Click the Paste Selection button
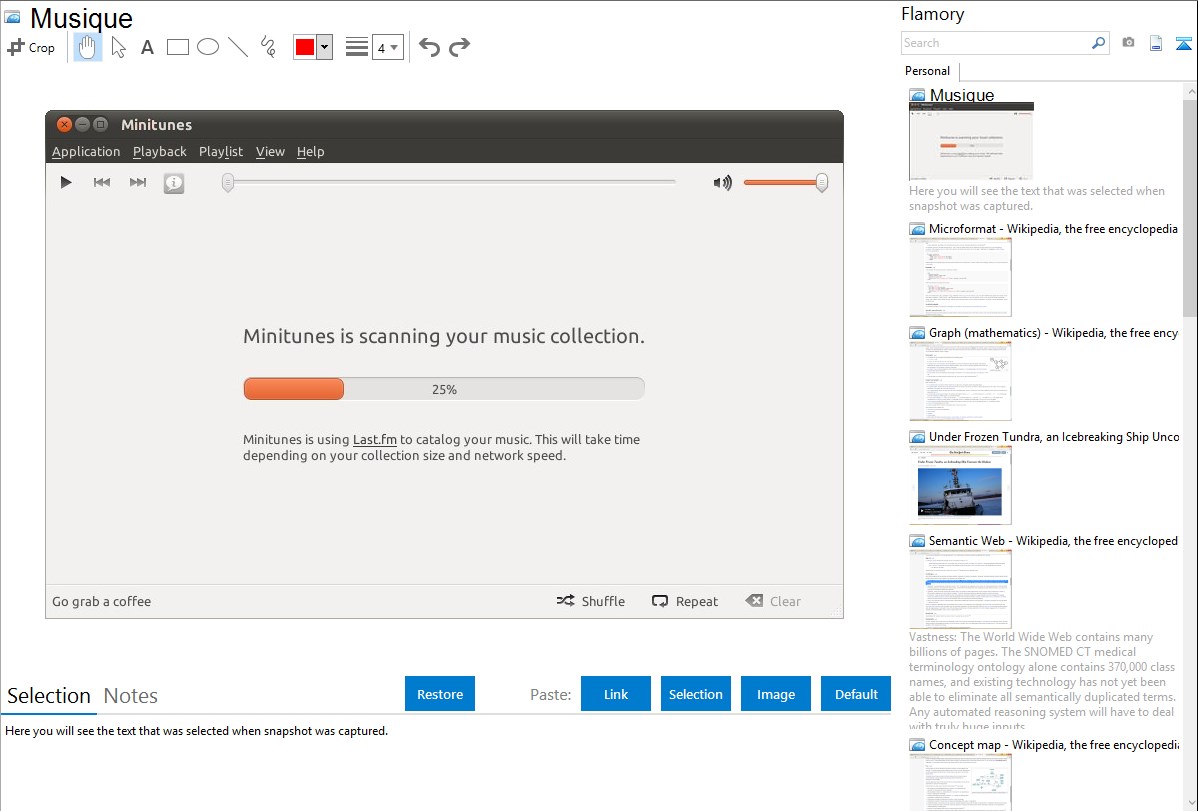The width and height of the screenshot is (1198, 811). click(696, 694)
